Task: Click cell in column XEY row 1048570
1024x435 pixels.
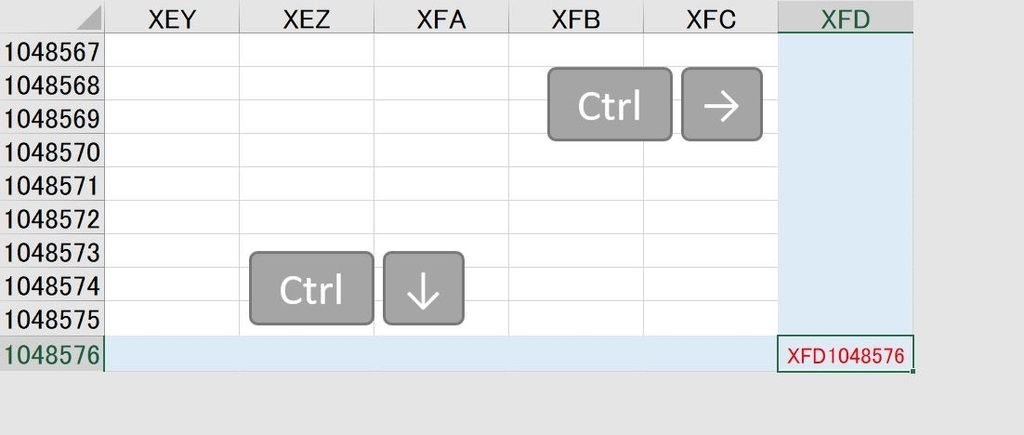Action: coord(172,152)
